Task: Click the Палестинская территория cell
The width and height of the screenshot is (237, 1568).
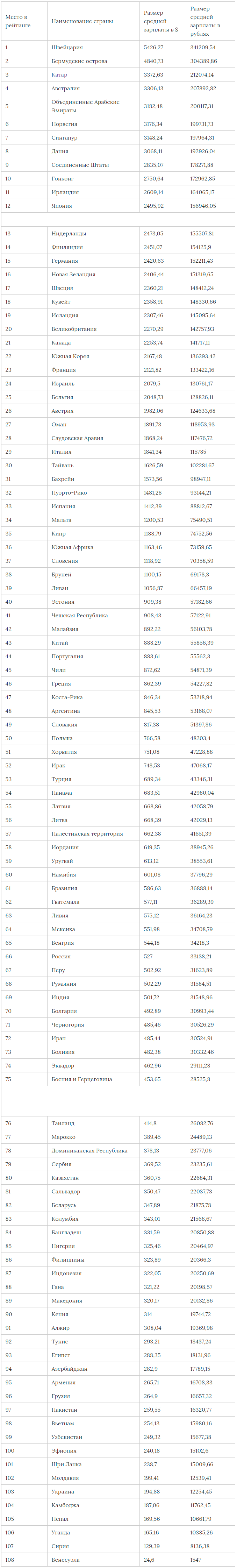Action: coord(94,834)
